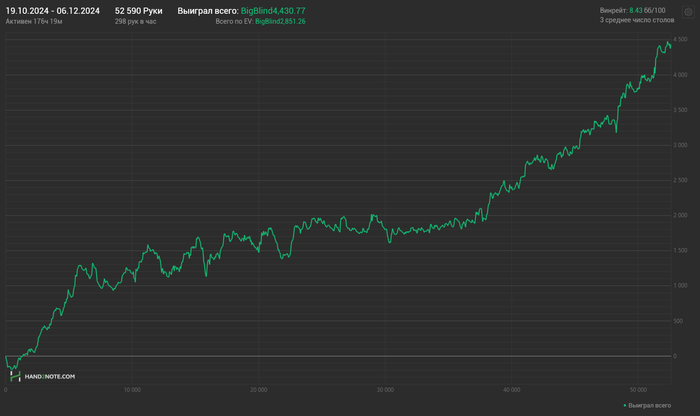Open the graph settings gear icon
The width and height of the screenshot is (700, 416).
tap(688, 12)
